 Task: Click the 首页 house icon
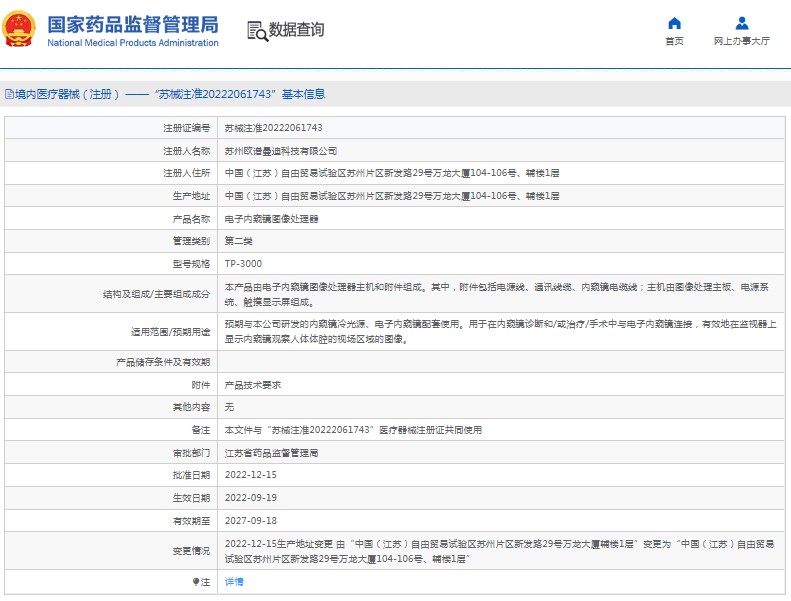(x=674, y=23)
